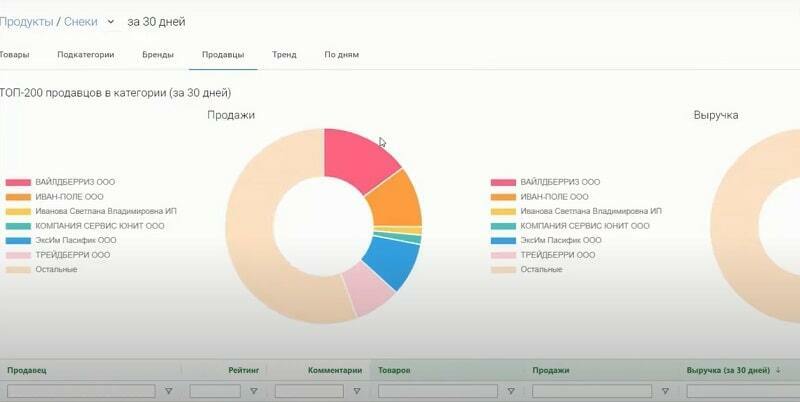The width and height of the screenshot is (800, 402).
Task: Sort table by Продажи column header
Action: coord(551,370)
